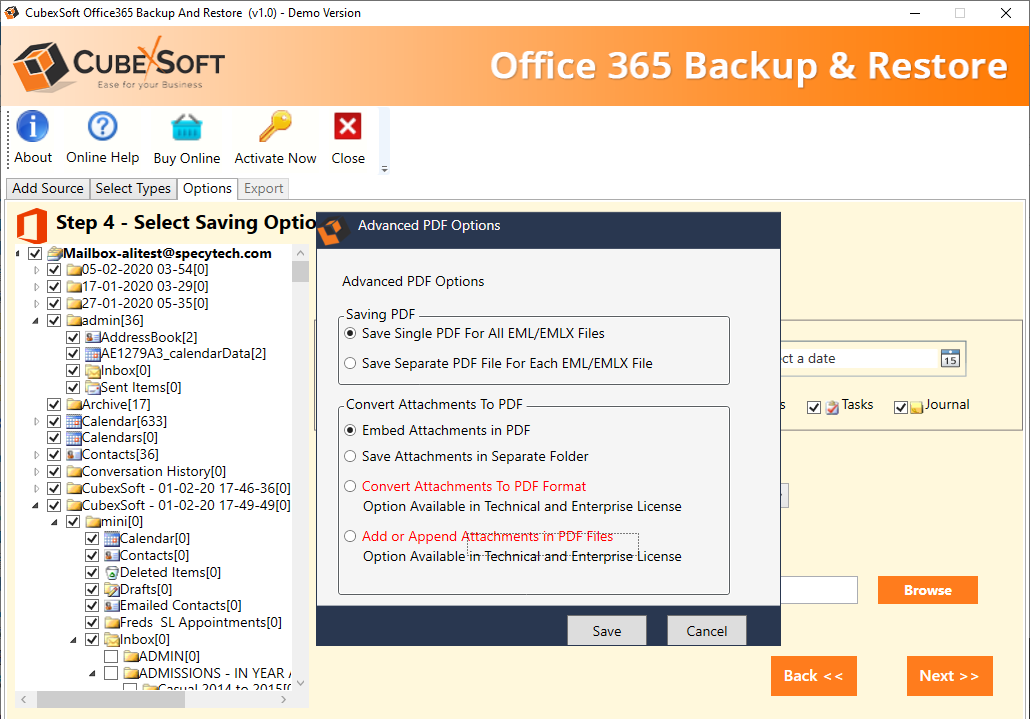Click the Online Help question mark icon
1030x719 pixels.
pos(102,127)
